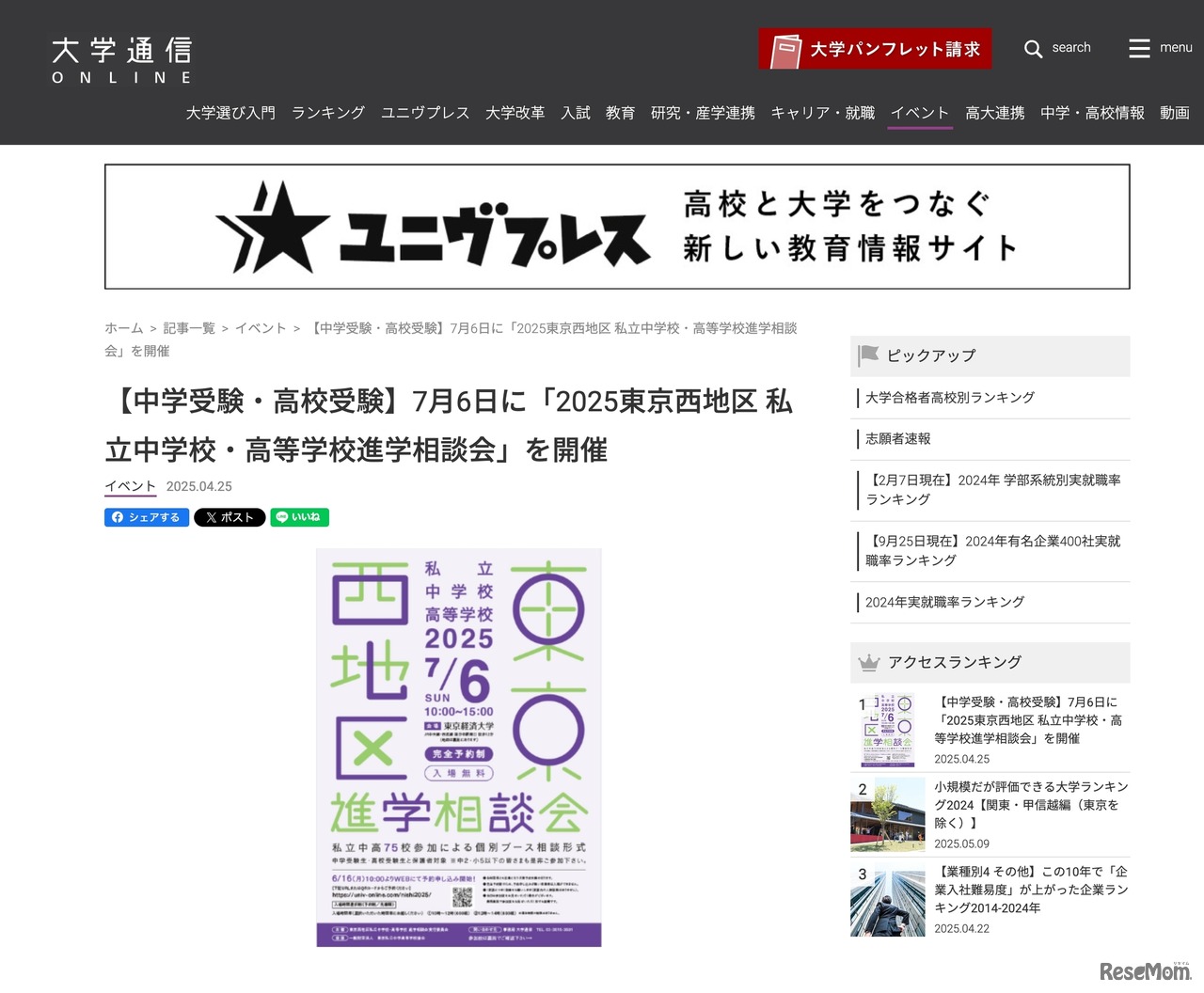Open 大学選び入門 nav menu
The height and width of the screenshot is (993, 1204).
pos(230,113)
